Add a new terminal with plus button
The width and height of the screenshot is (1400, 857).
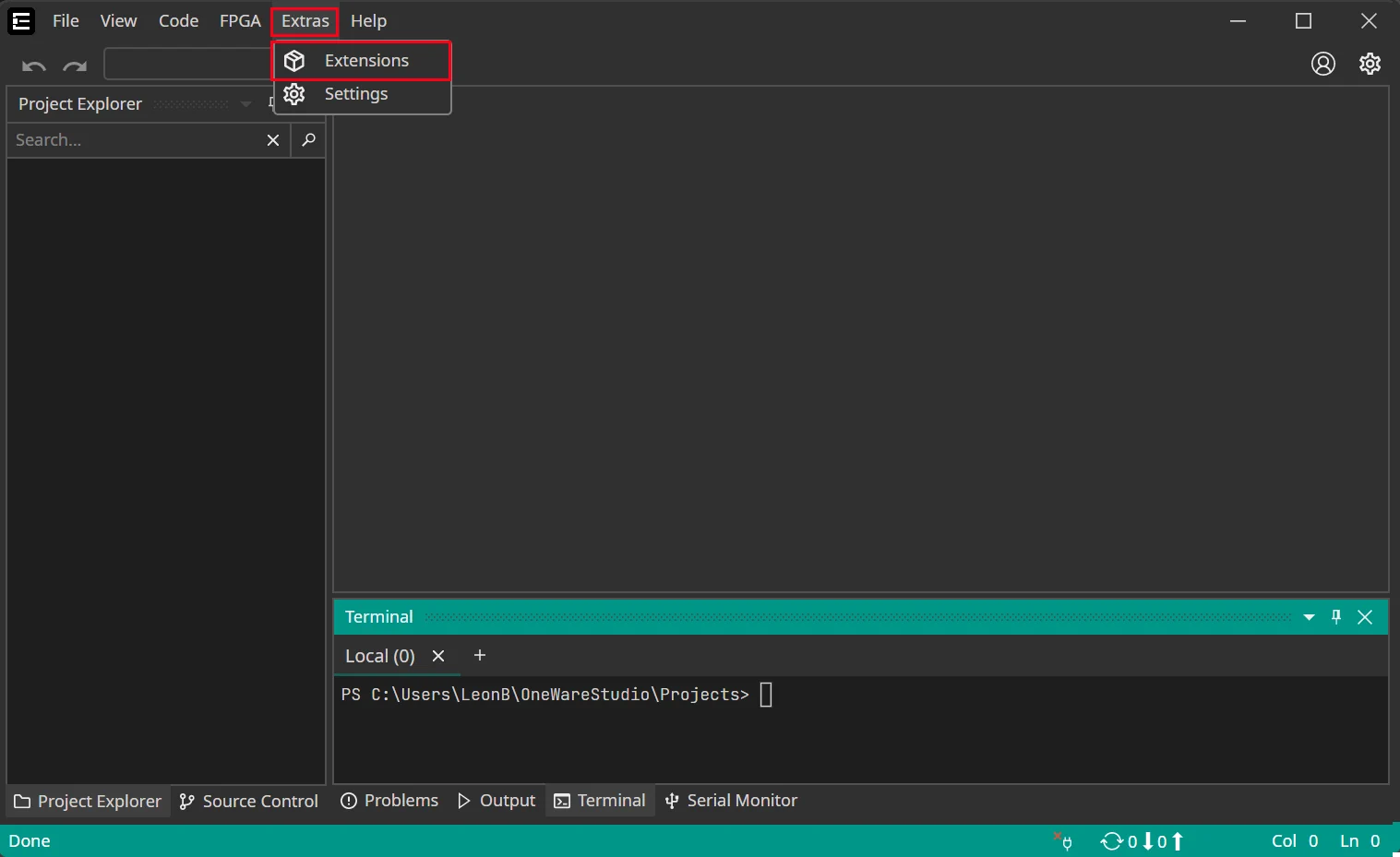(480, 656)
